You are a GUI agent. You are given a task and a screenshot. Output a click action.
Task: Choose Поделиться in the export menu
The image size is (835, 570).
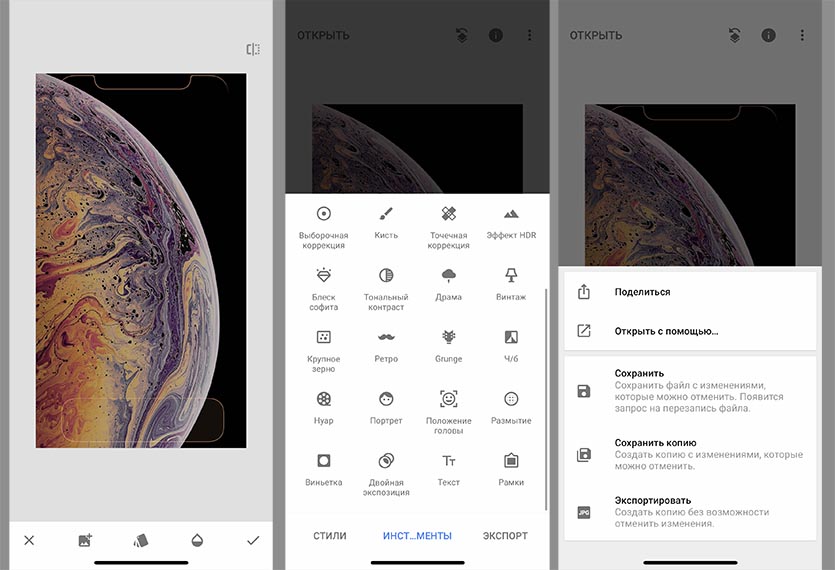(x=690, y=292)
